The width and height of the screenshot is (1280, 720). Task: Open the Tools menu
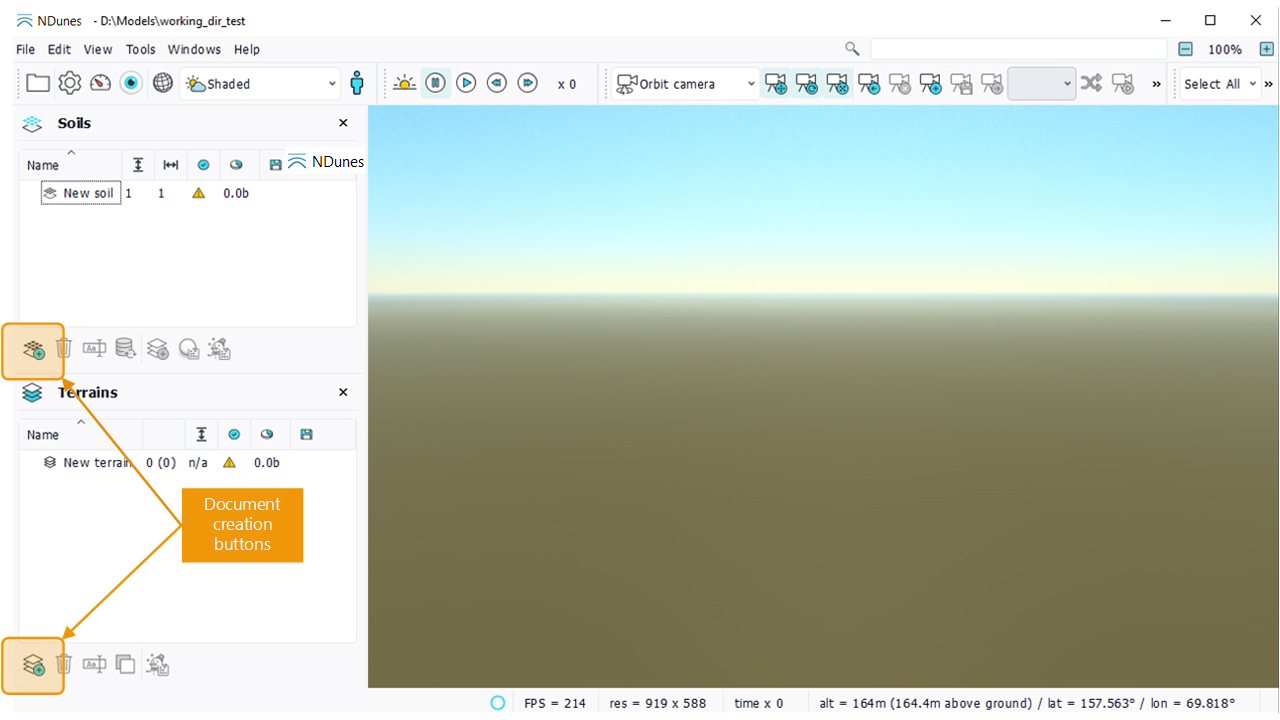[140, 49]
